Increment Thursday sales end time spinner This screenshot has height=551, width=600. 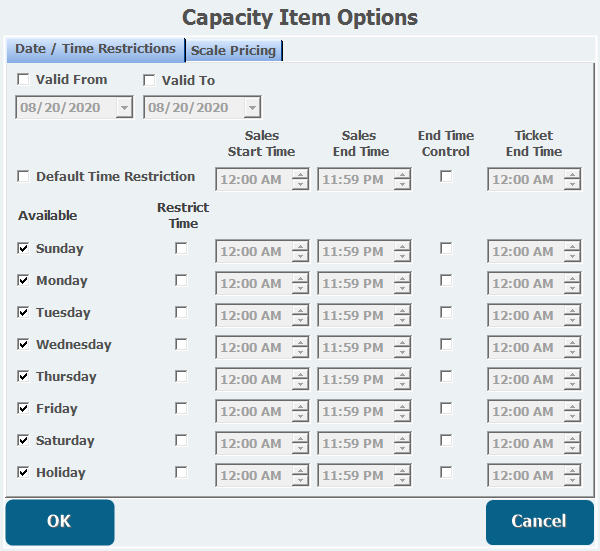point(402,374)
